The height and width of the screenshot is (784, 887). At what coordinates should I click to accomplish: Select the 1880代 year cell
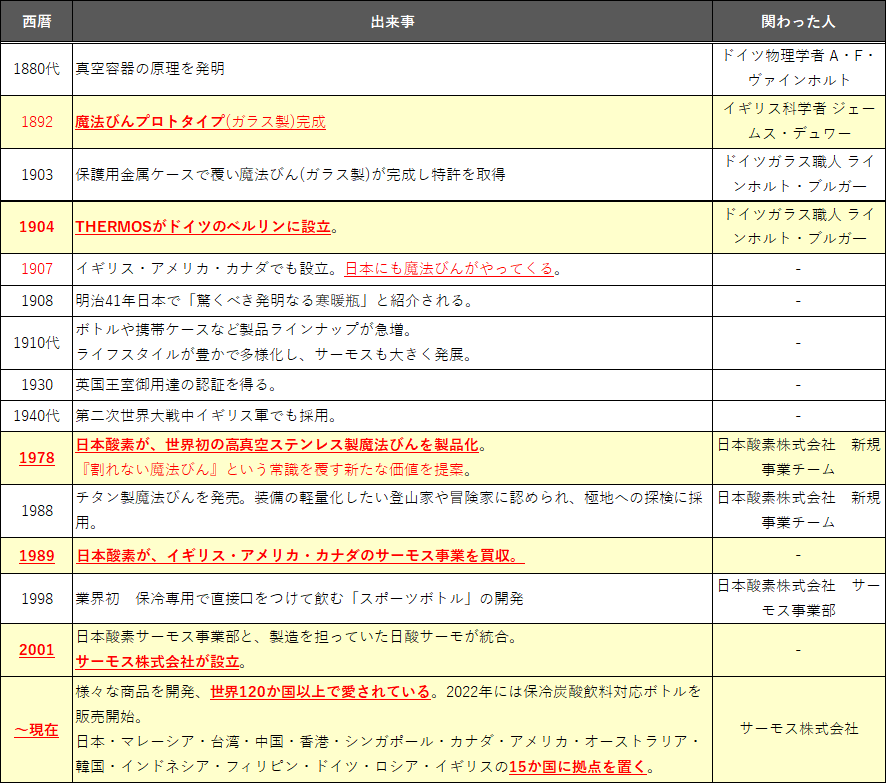(x=36, y=69)
